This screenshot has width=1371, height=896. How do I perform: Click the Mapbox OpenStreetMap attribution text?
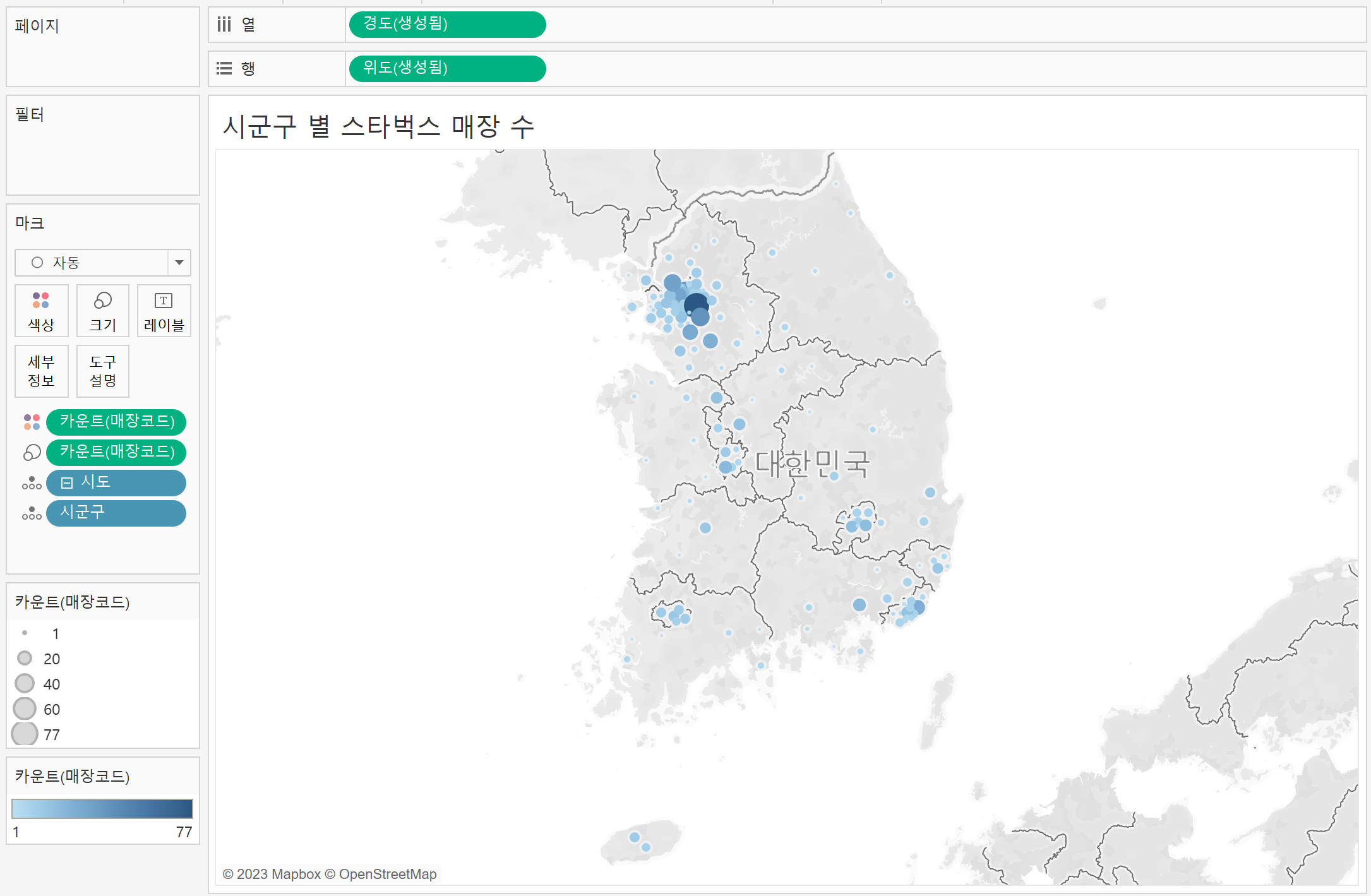(330, 875)
